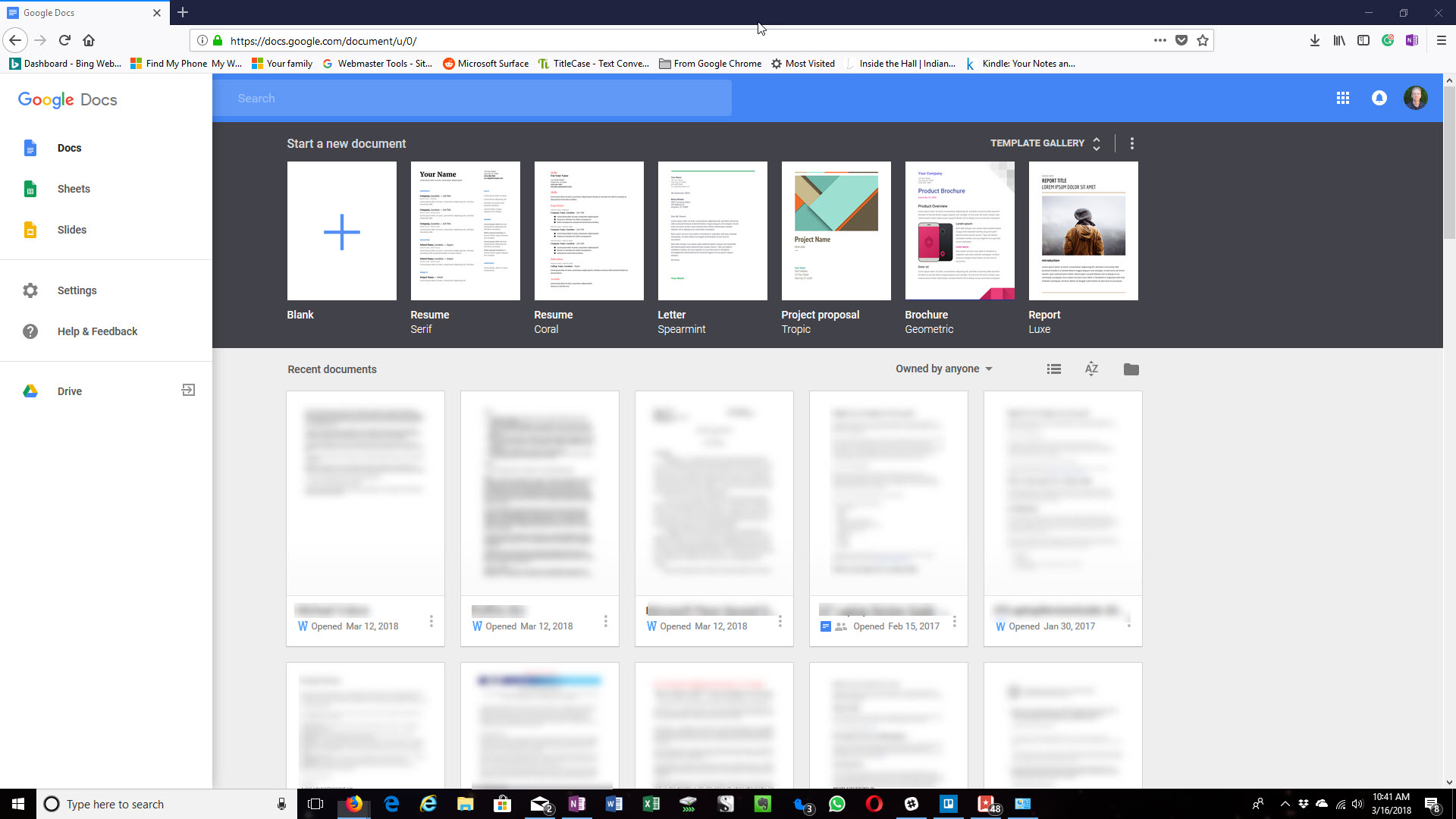Open the Owned by anyone dropdown
1456x819 pixels.
click(944, 369)
